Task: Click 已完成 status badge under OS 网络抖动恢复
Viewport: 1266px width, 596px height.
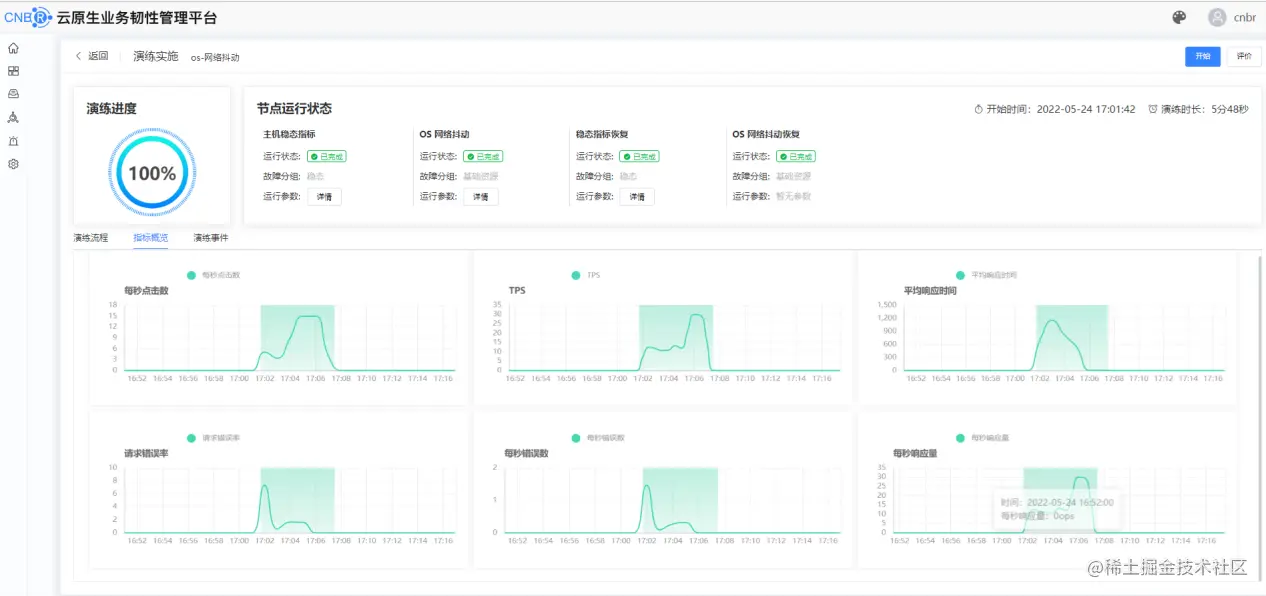Action: [796, 156]
